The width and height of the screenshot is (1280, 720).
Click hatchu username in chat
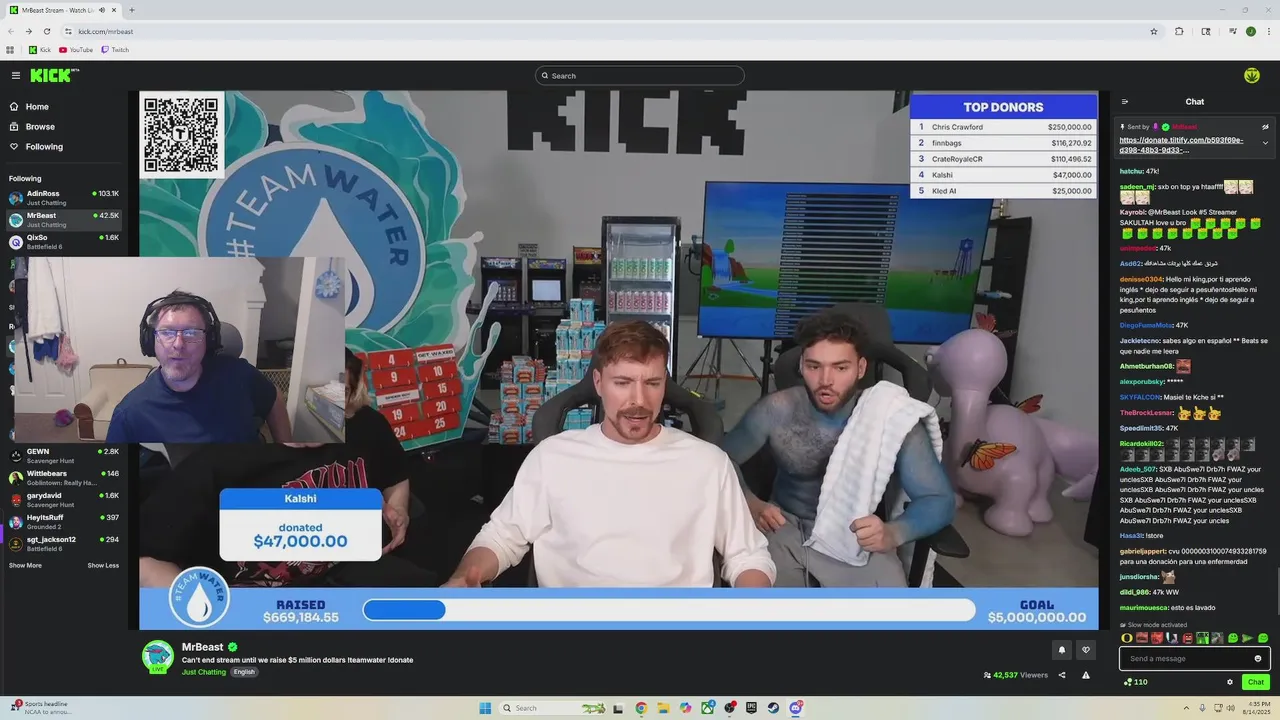(x=1131, y=171)
